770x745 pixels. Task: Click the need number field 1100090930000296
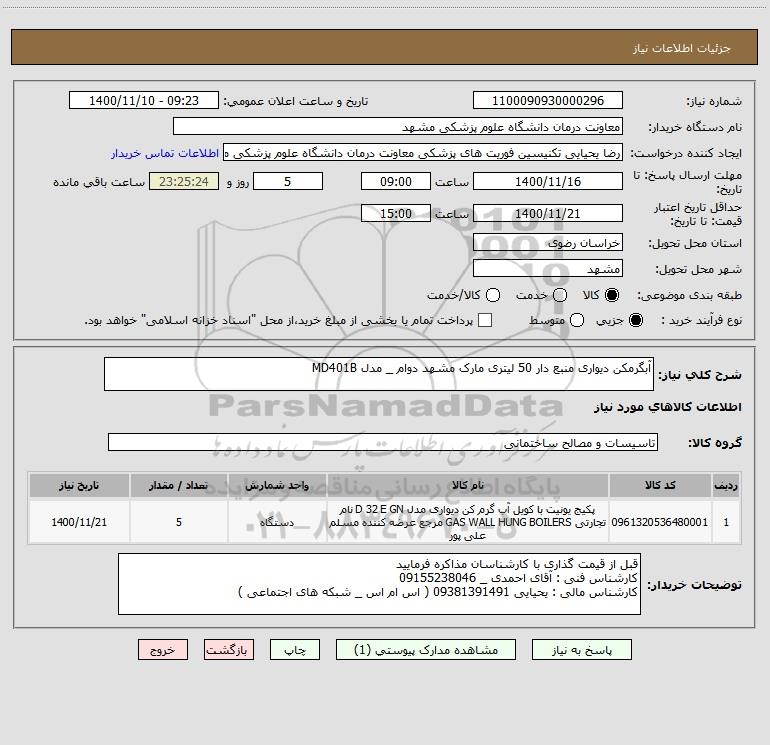click(x=548, y=100)
